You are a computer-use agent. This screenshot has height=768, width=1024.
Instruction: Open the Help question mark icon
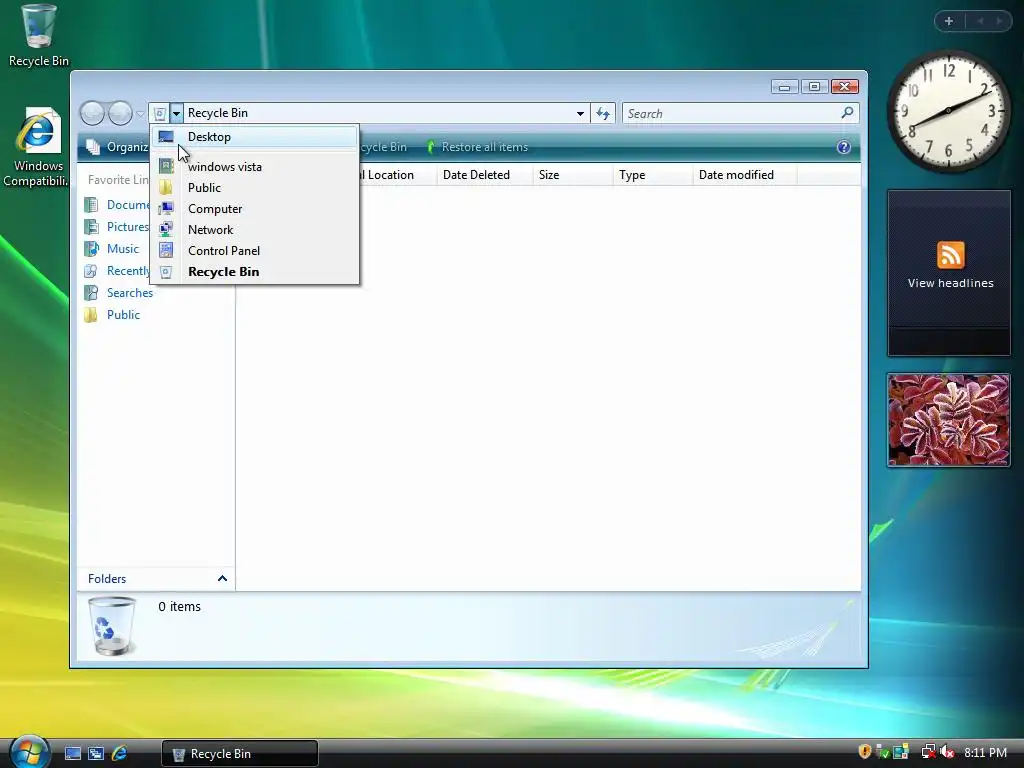[843, 147]
